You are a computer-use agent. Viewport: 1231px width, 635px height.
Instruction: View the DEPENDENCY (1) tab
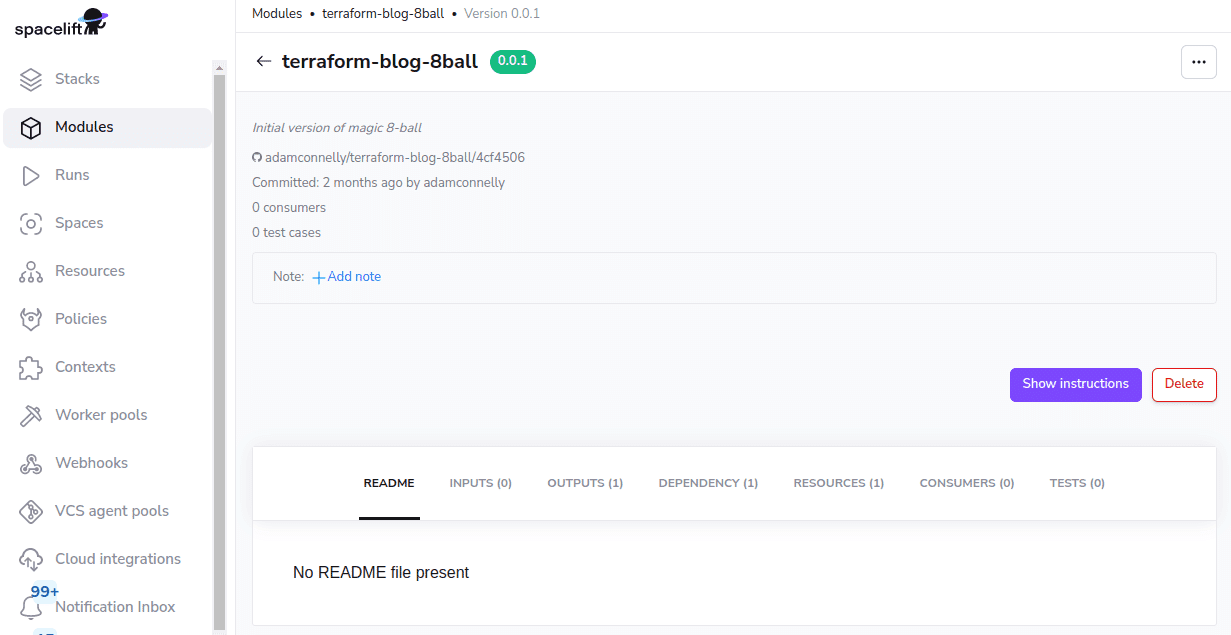708,483
